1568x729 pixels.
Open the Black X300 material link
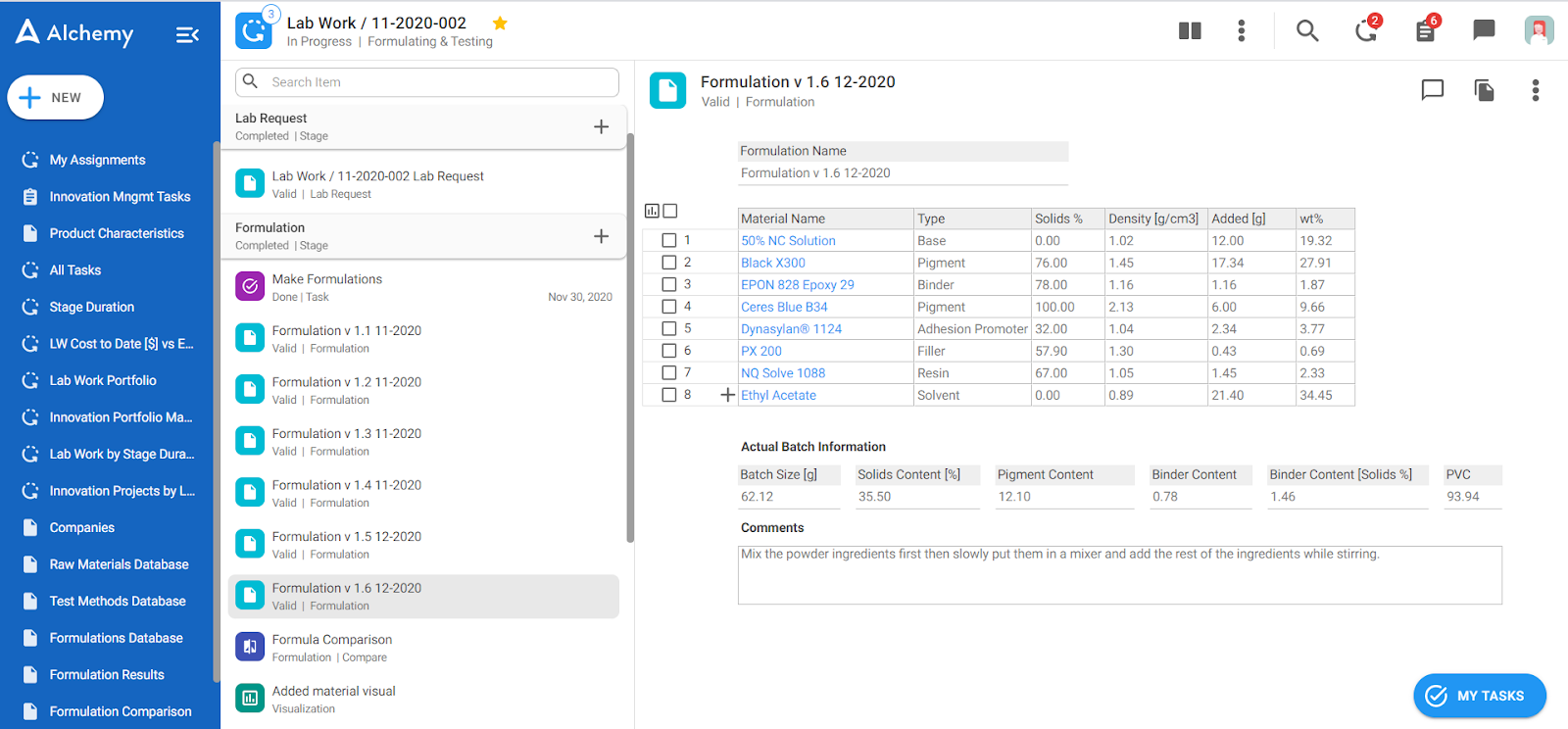tap(773, 263)
